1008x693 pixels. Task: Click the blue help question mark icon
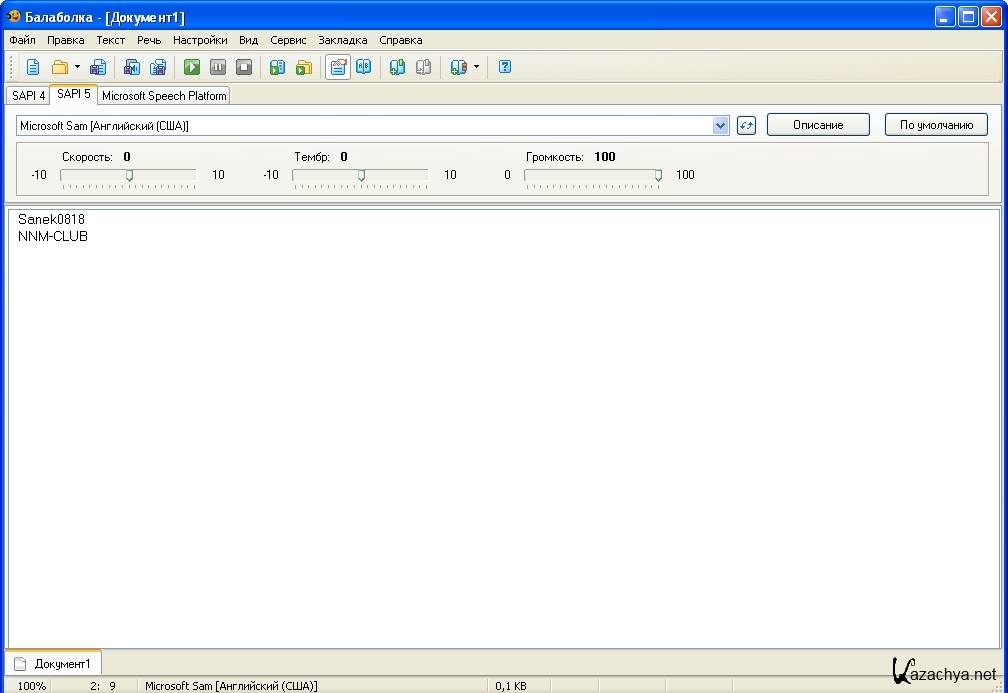tap(505, 67)
